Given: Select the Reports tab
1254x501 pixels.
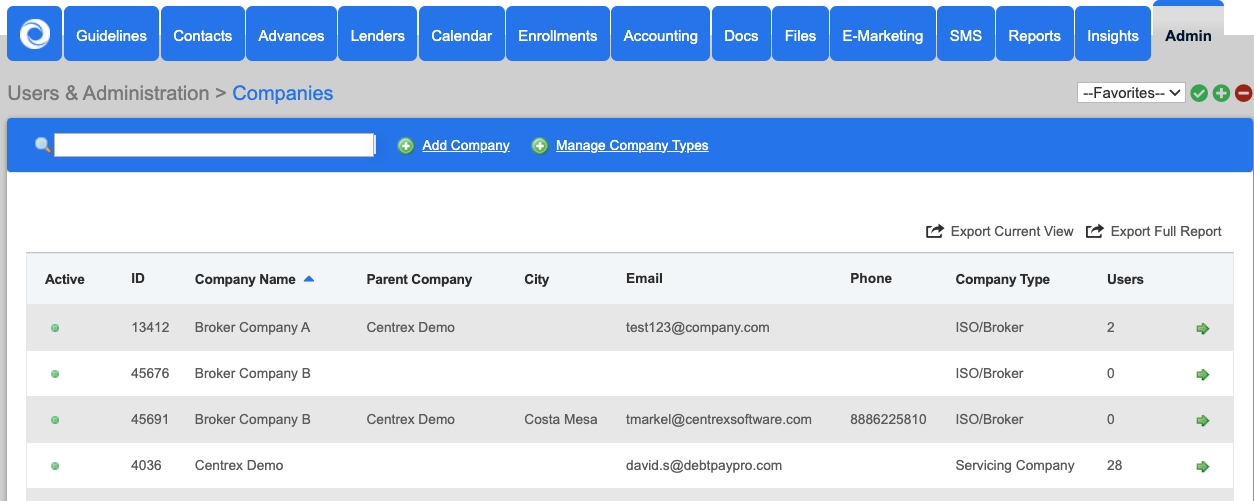Looking at the screenshot, I should (1034, 35).
